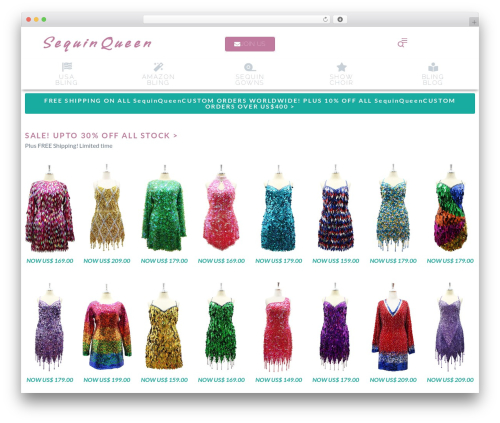Click the browser reload icon
The width and height of the screenshot is (500, 423).
(325, 19)
